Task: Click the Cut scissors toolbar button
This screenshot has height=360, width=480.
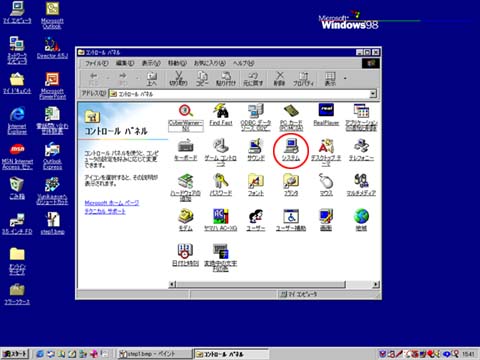Action: click(179, 79)
